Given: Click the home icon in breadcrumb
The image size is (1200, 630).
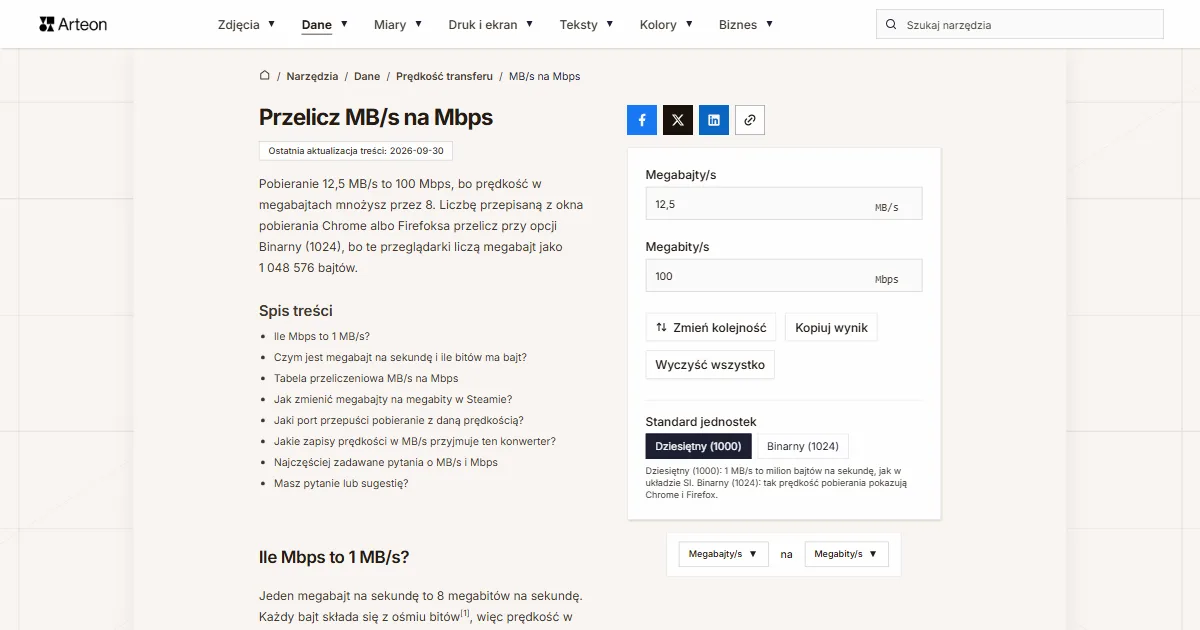Looking at the screenshot, I should click(x=265, y=76).
